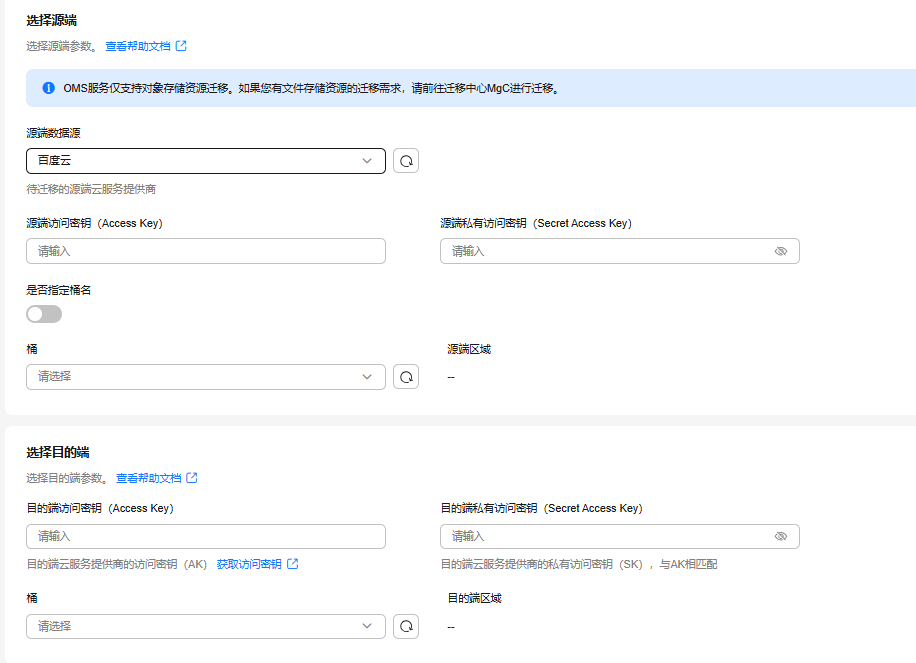Refresh the source 桶 bucket list
916x663 pixels.
[x=406, y=377]
